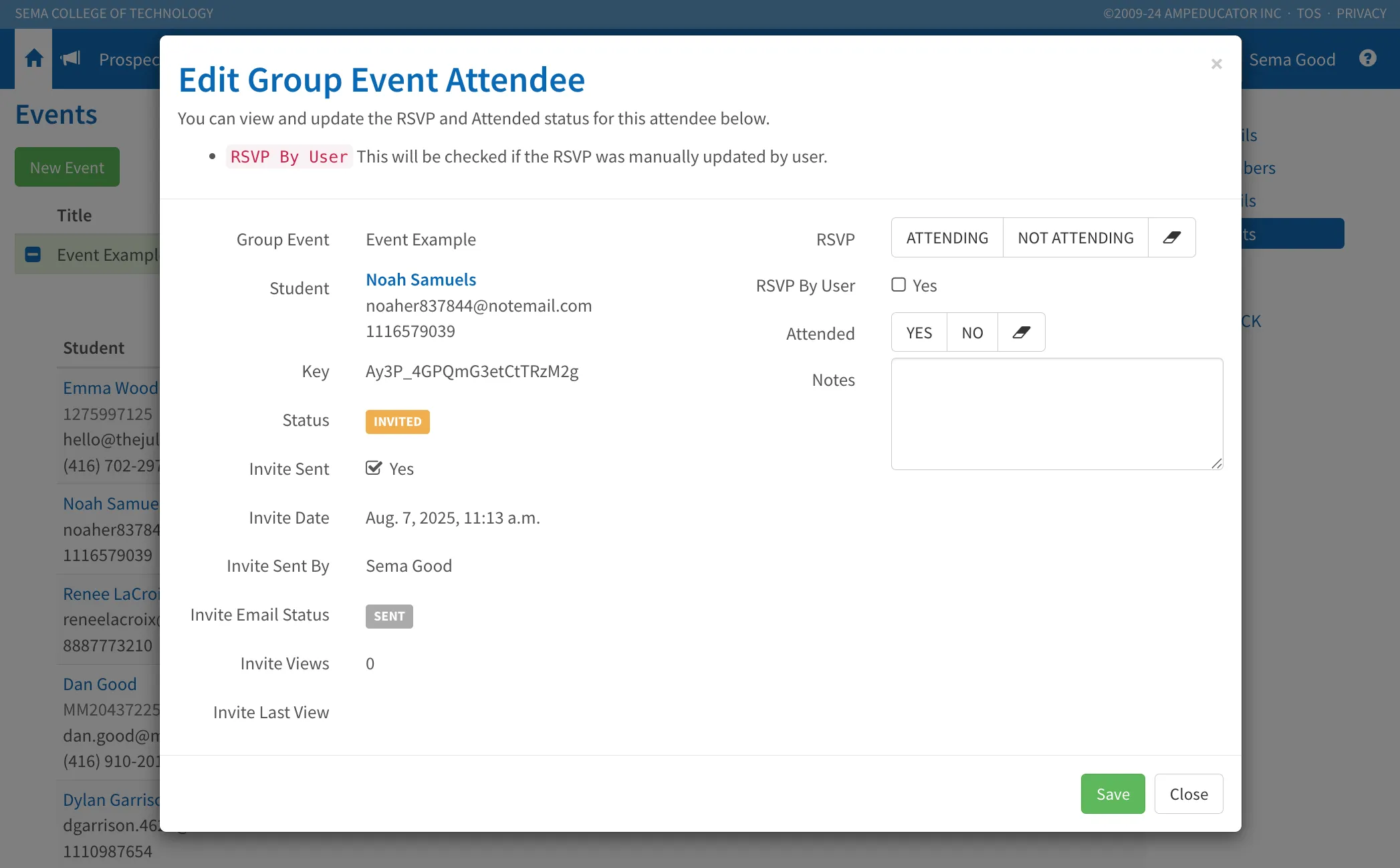Mark Attended as YES
1400x868 pixels.
(919, 332)
